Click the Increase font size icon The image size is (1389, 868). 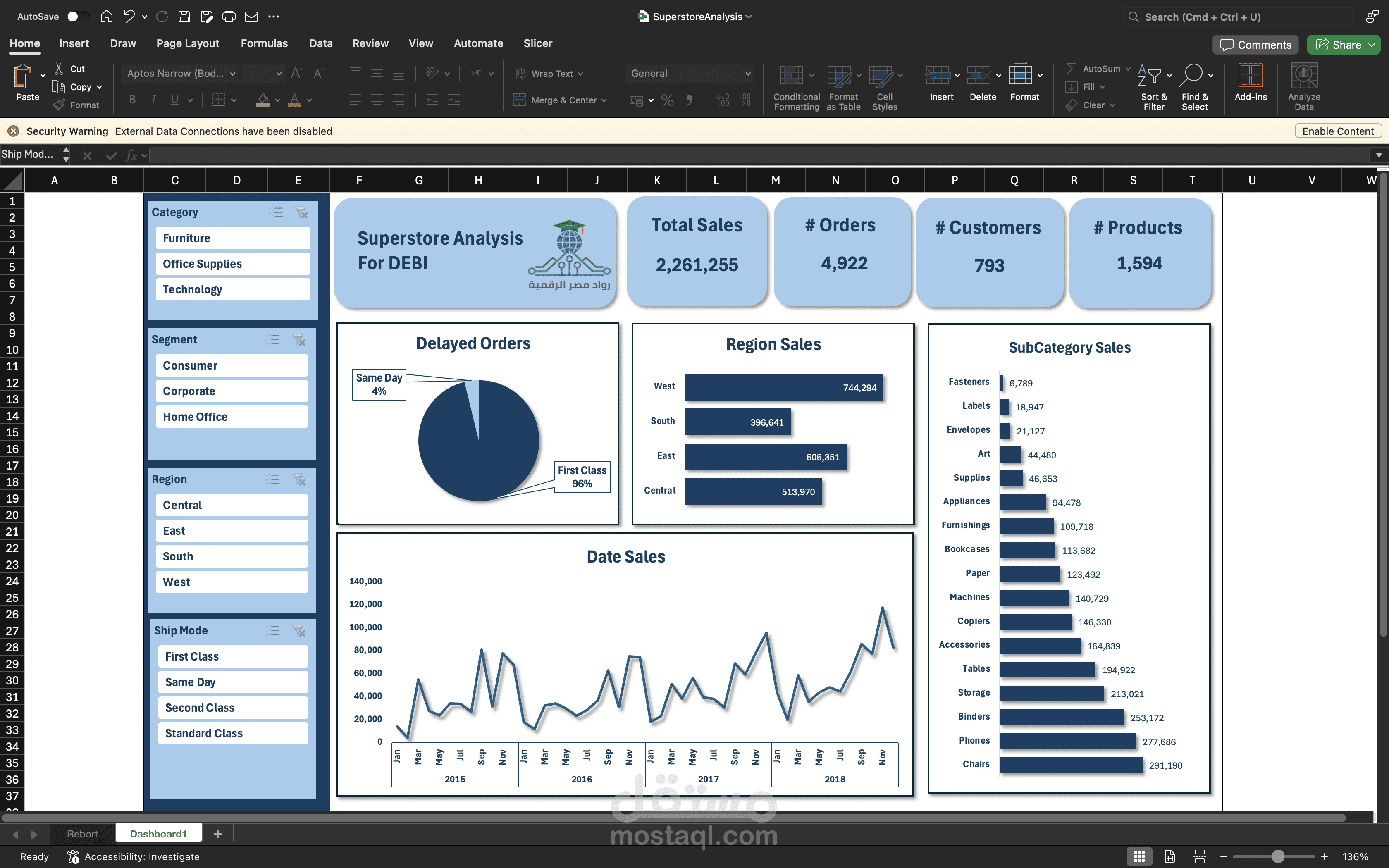[x=296, y=73]
